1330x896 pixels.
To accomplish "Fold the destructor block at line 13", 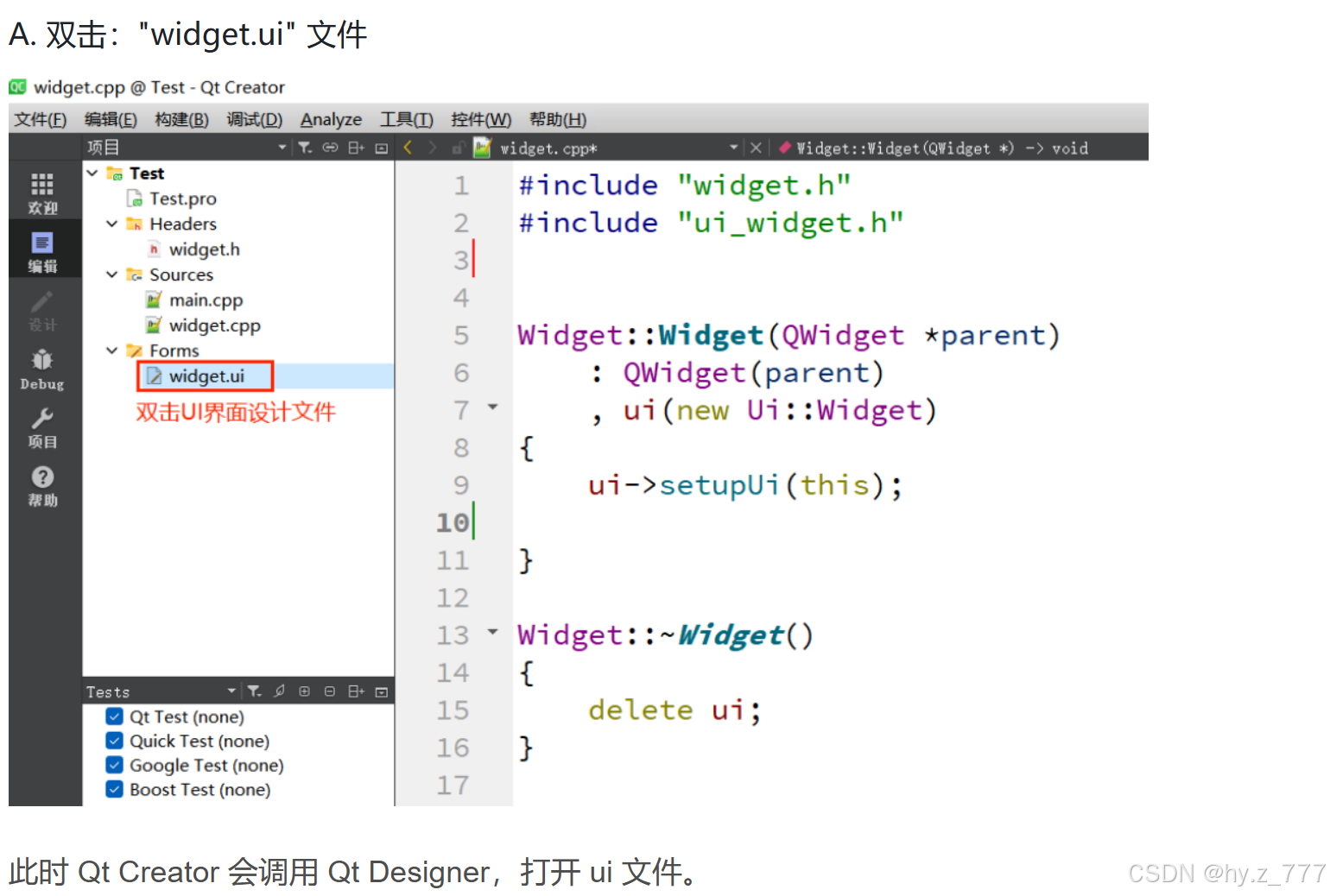I will tap(492, 632).
